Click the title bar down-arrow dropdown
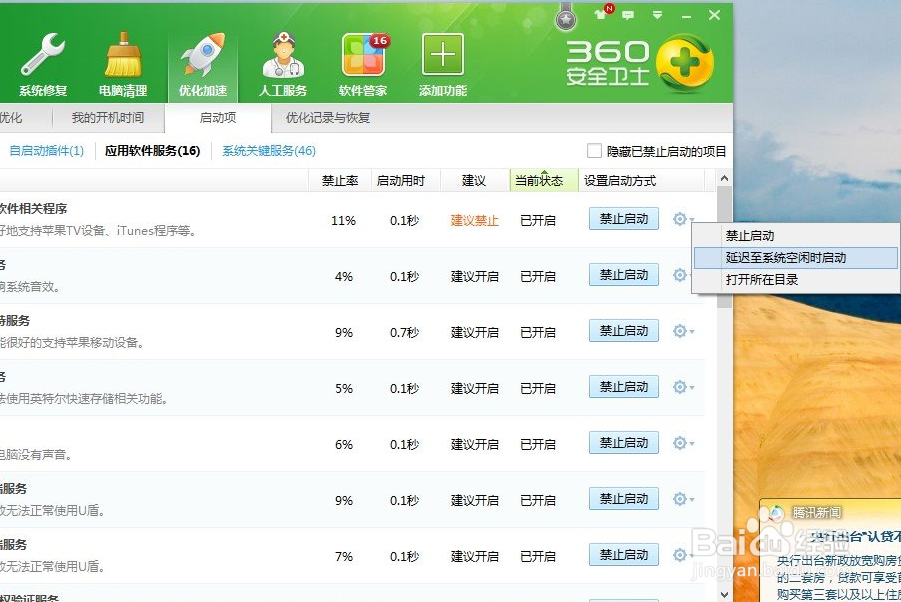Viewport: 901px width, 602px height. coord(657,15)
